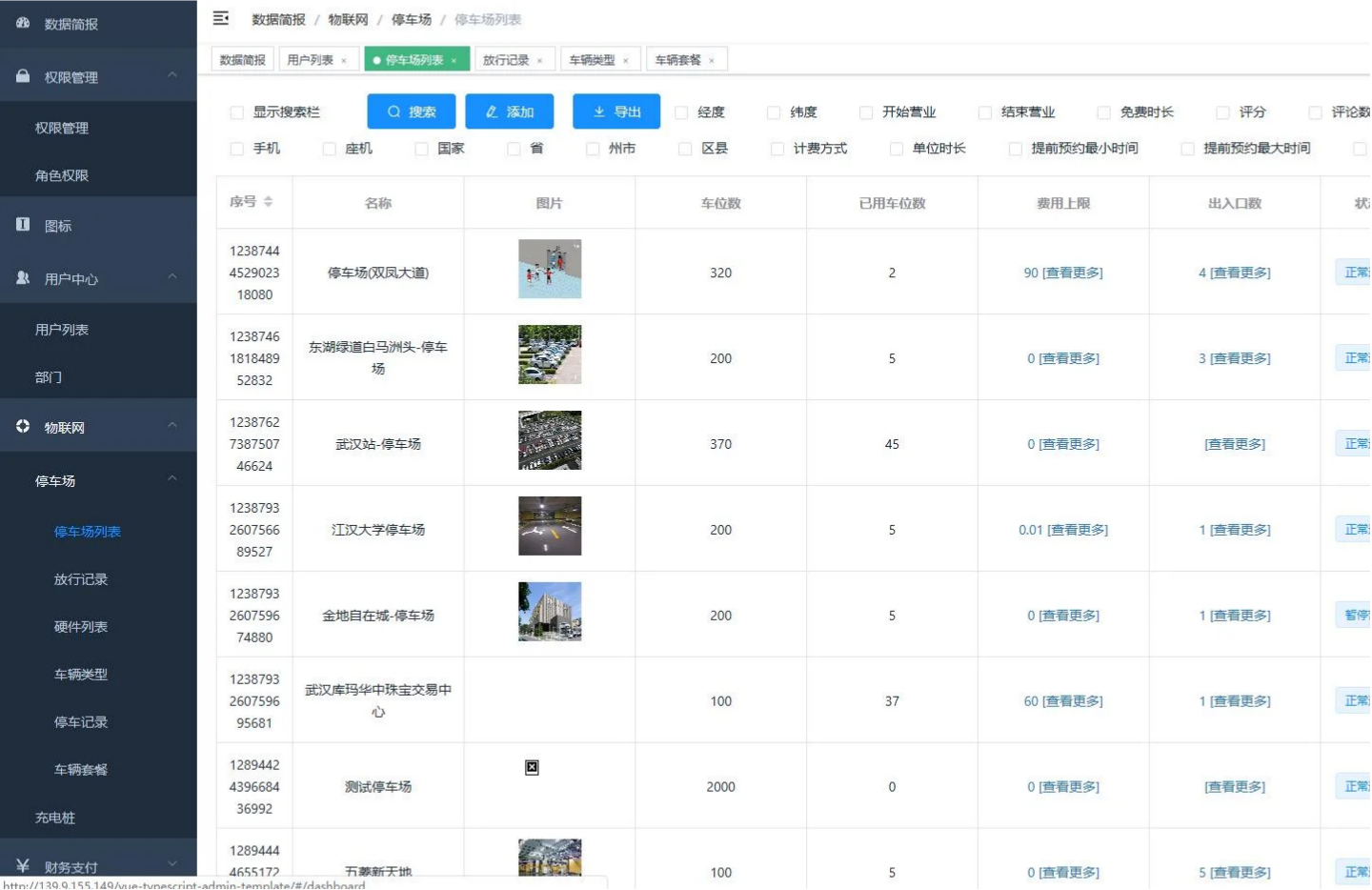This screenshot has height=890, width=1372.
Task: Click the broken image icon for 测试停车场
Action: 533,766
